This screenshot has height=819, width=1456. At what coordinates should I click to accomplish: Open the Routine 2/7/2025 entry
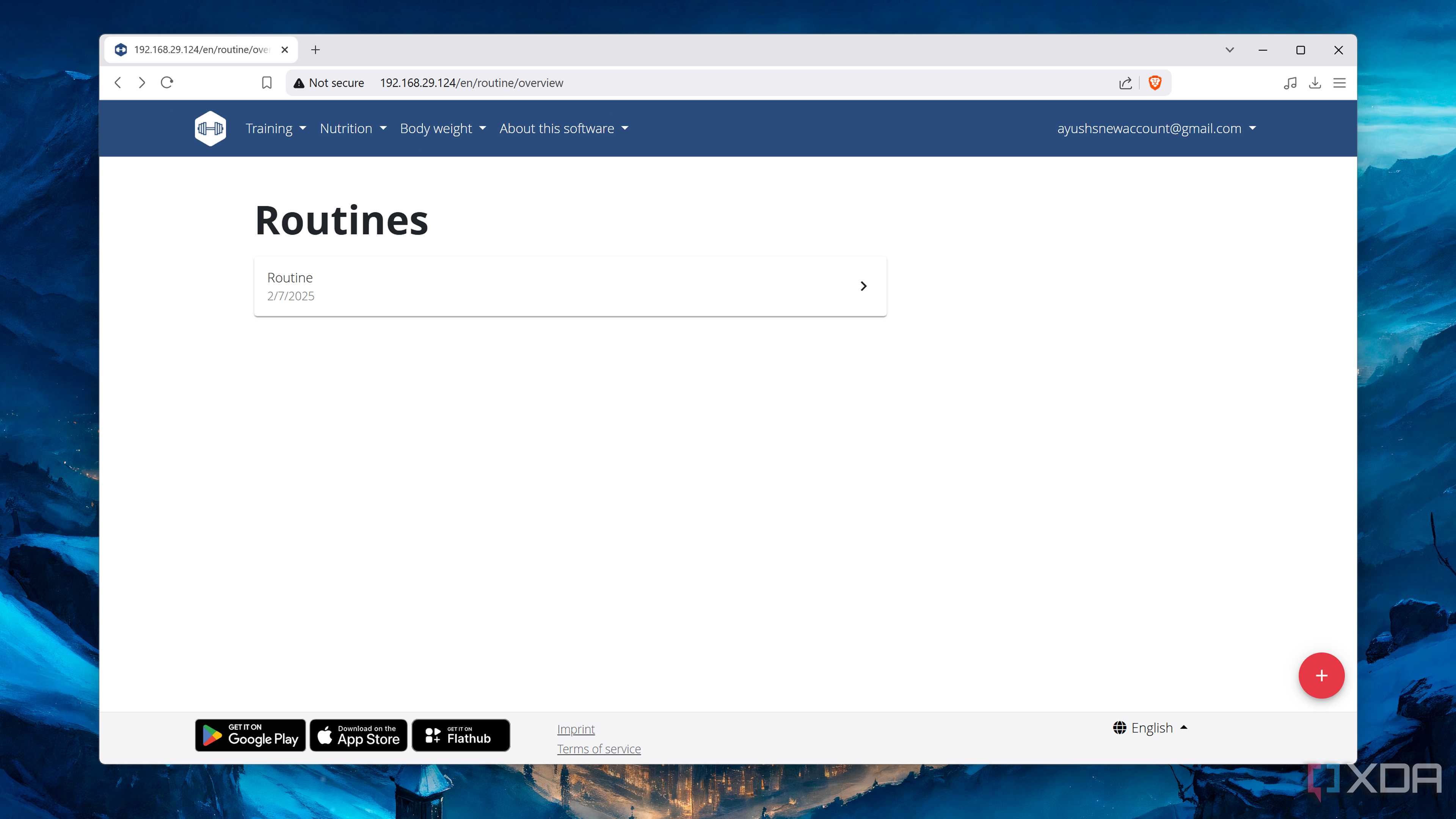pyautogui.click(x=570, y=286)
